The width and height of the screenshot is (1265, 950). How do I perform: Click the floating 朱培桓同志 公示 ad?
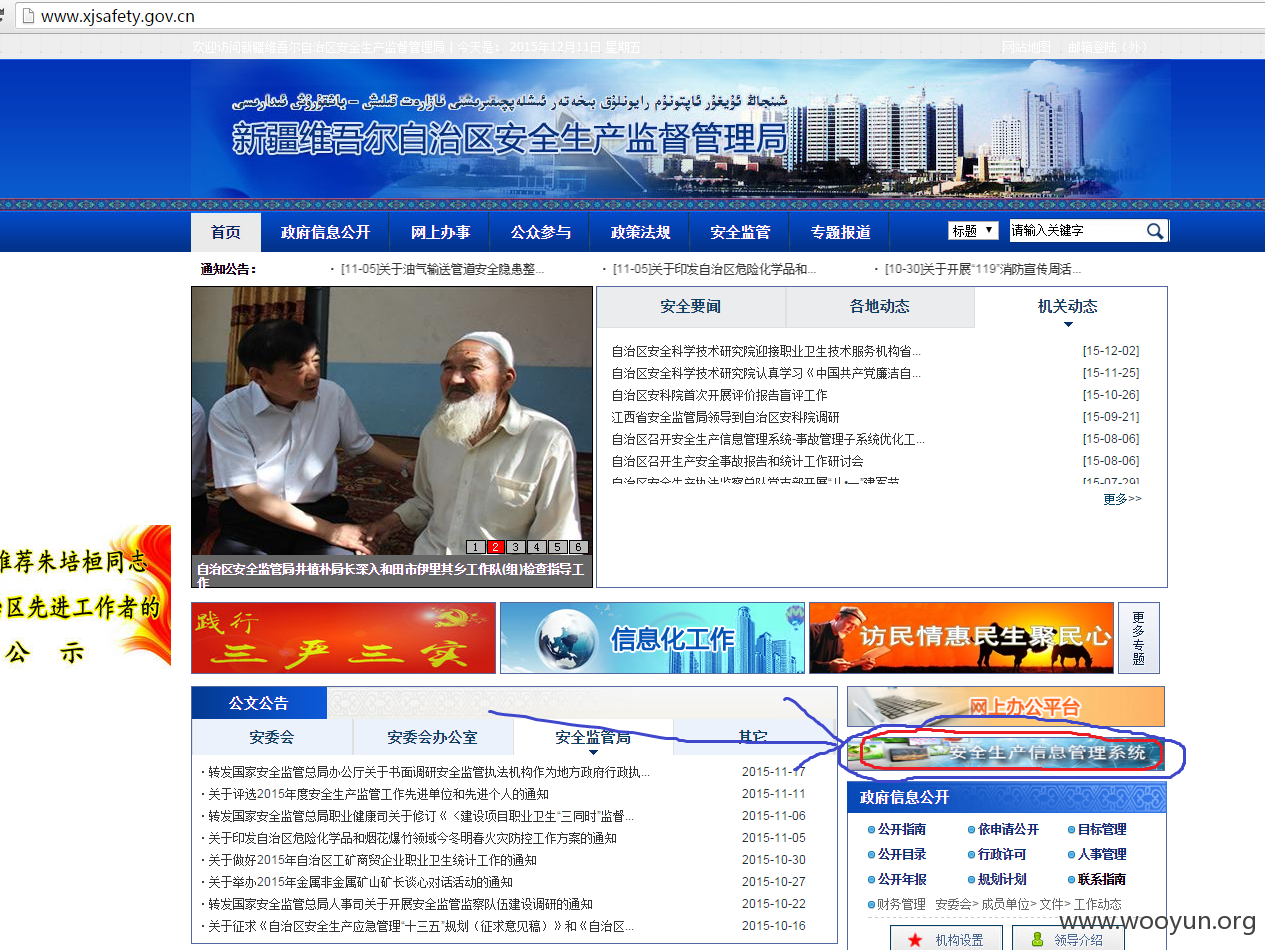(85, 596)
